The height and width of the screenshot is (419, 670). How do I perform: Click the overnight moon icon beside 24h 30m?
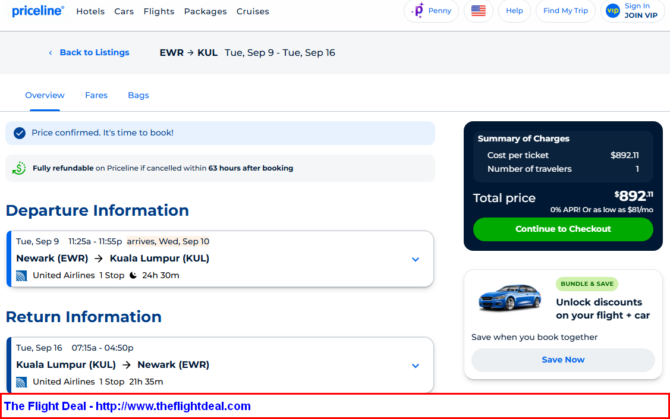(133, 275)
